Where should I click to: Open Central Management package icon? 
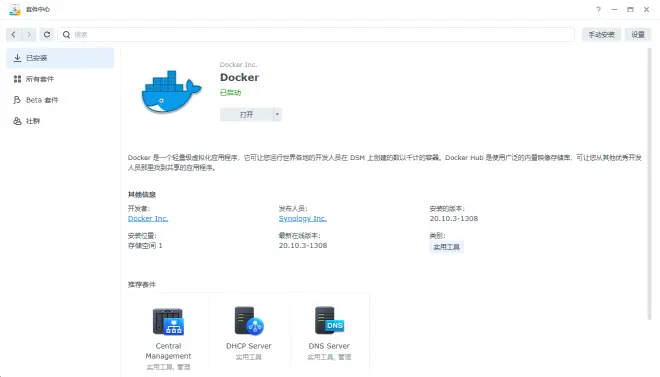168,321
